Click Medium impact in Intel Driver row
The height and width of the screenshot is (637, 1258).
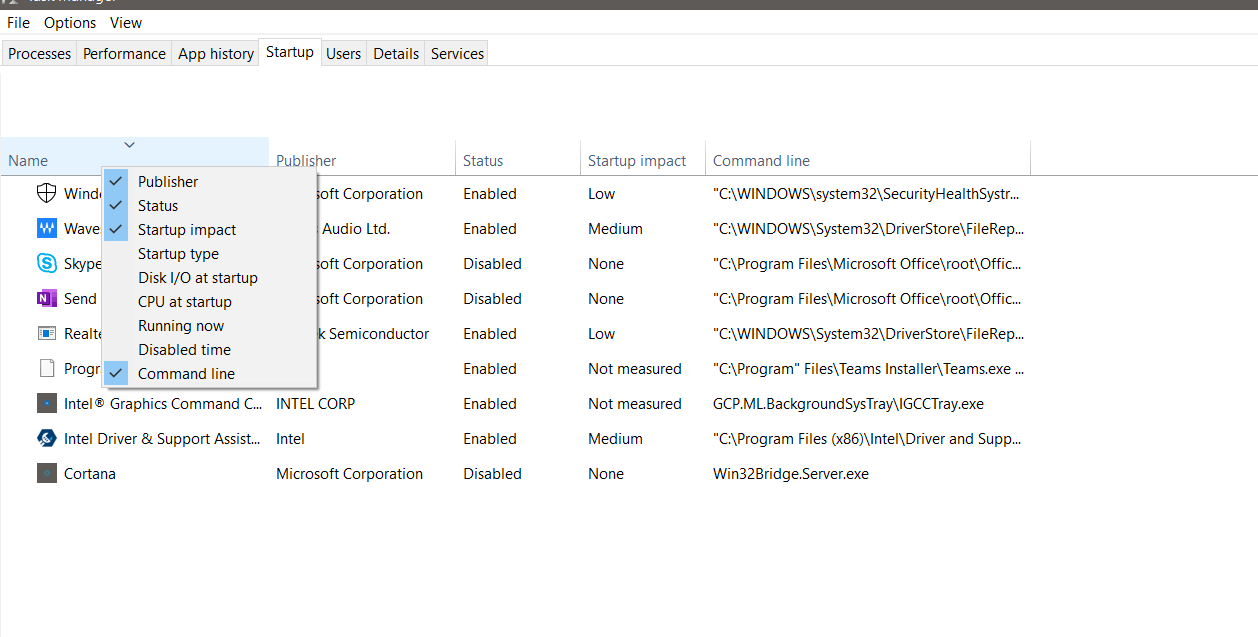(x=615, y=438)
